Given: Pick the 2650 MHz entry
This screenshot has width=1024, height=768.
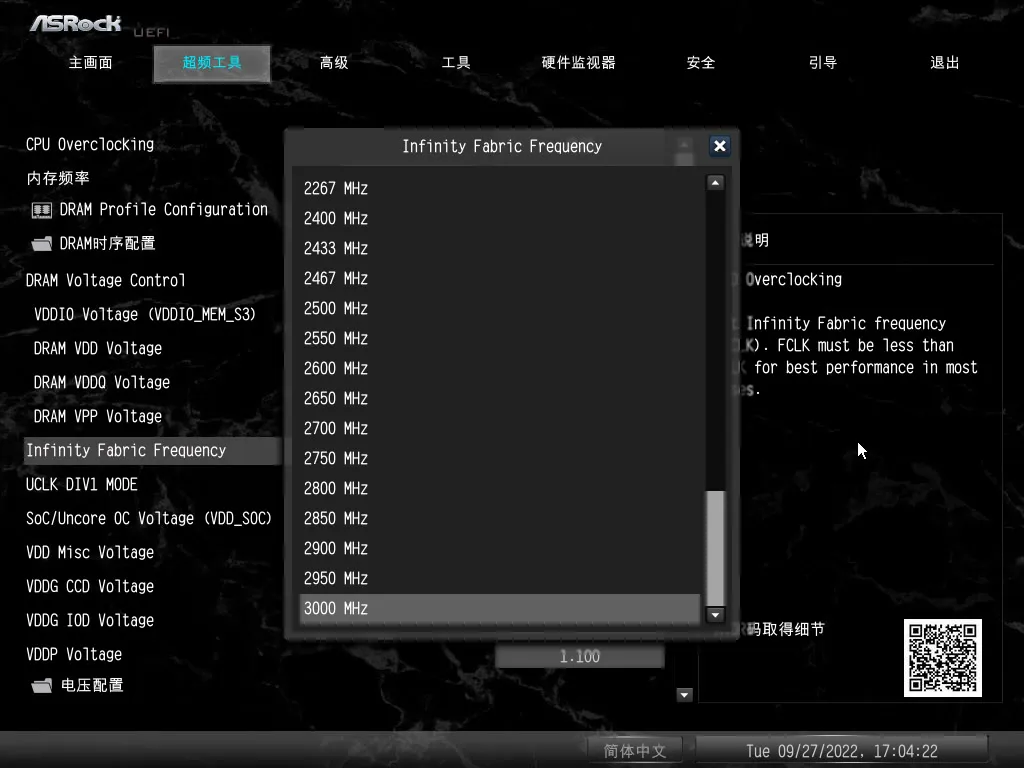Looking at the screenshot, I should [500, 399].
